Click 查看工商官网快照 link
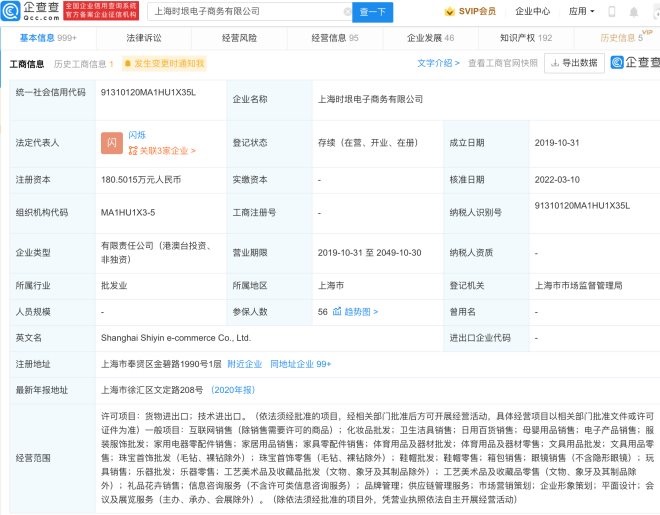 [502, 63]
